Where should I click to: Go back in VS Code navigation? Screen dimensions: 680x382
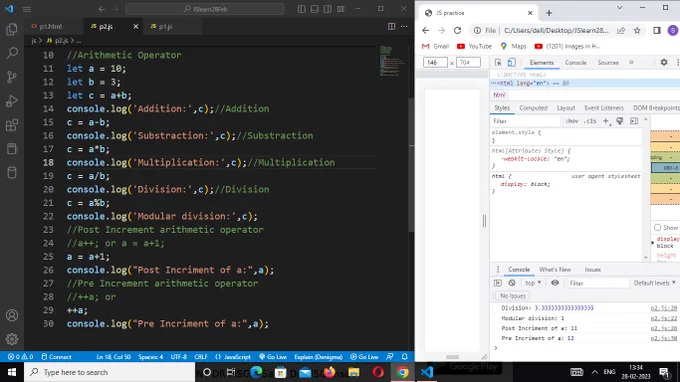[101, 9]
